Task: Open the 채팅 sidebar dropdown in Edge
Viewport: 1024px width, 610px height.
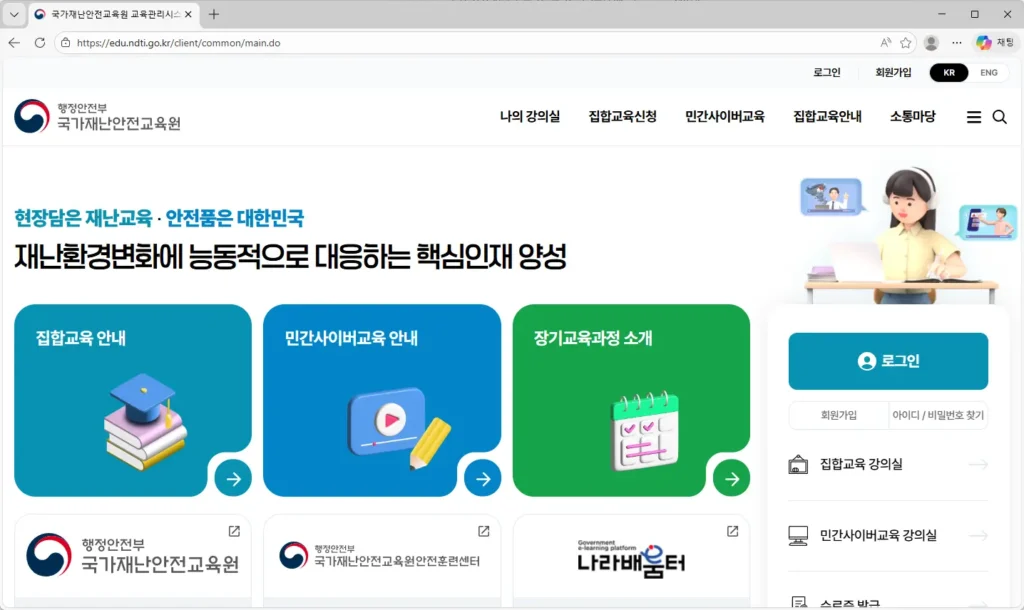Action: 997,43
